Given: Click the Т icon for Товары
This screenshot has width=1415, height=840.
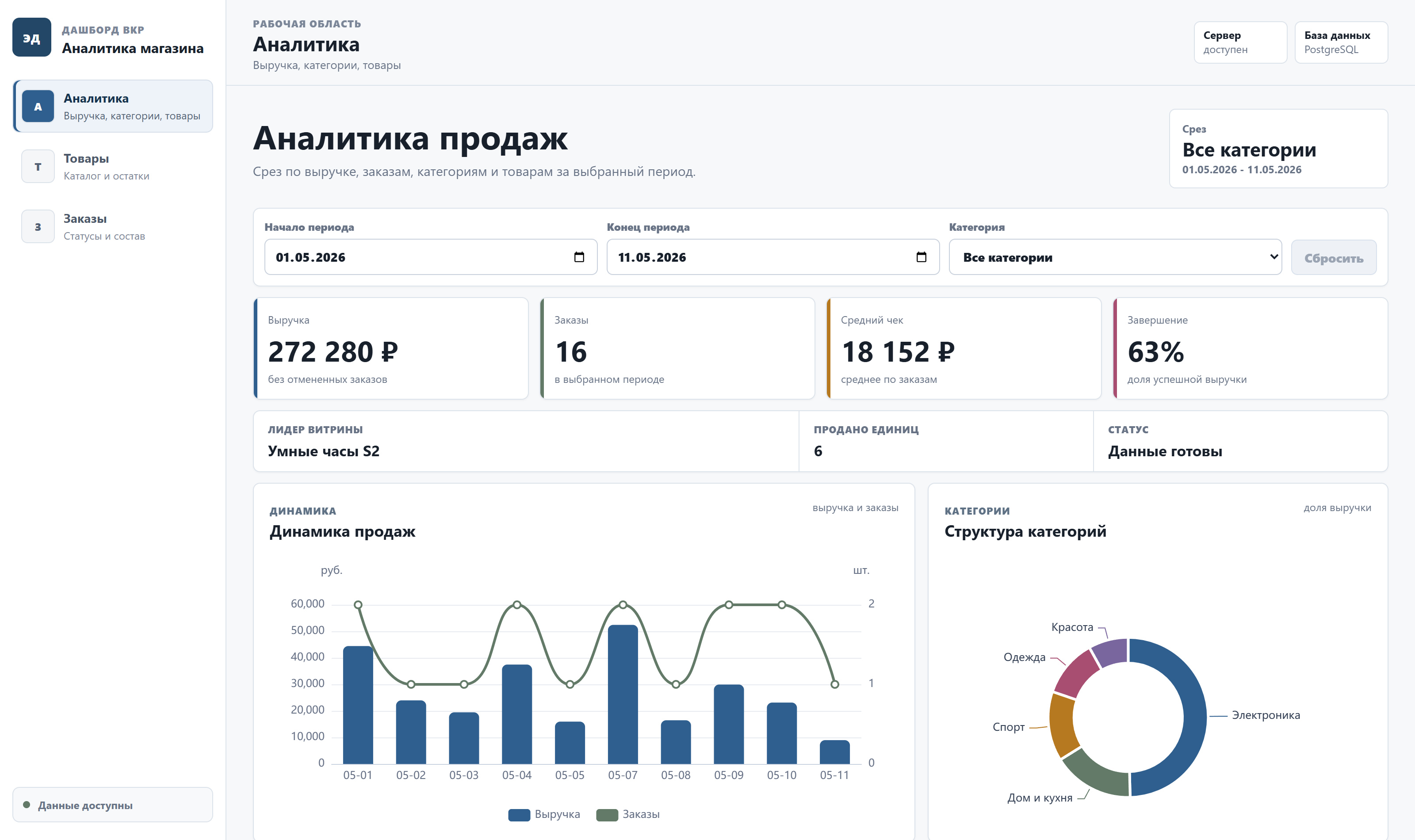Looking at the screenshot, I should (38, 166).
